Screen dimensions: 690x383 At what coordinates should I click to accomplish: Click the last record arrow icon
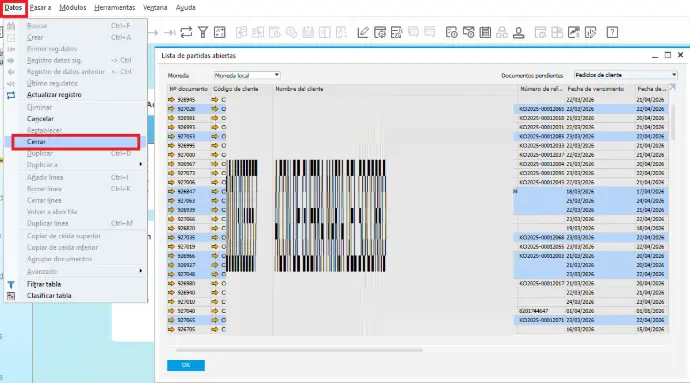tap(169, 33)
